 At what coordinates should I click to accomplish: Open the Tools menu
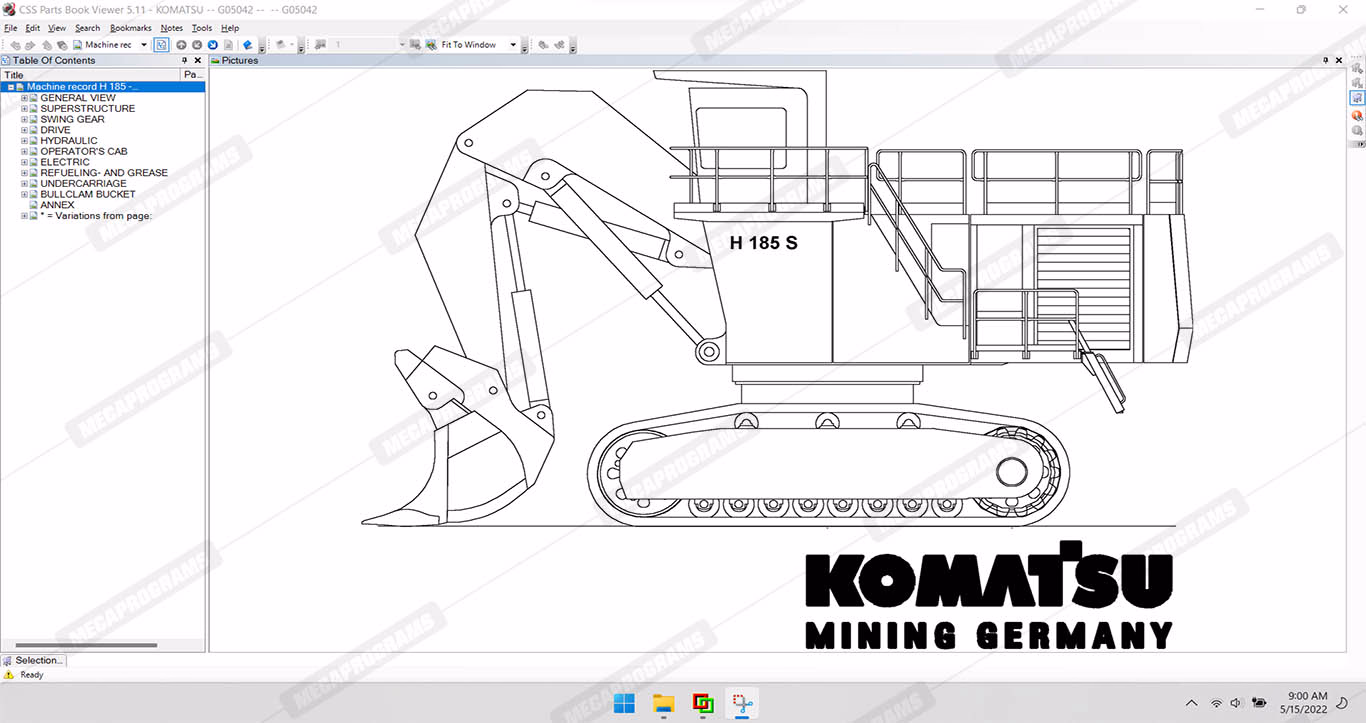[x=201, y=28]
